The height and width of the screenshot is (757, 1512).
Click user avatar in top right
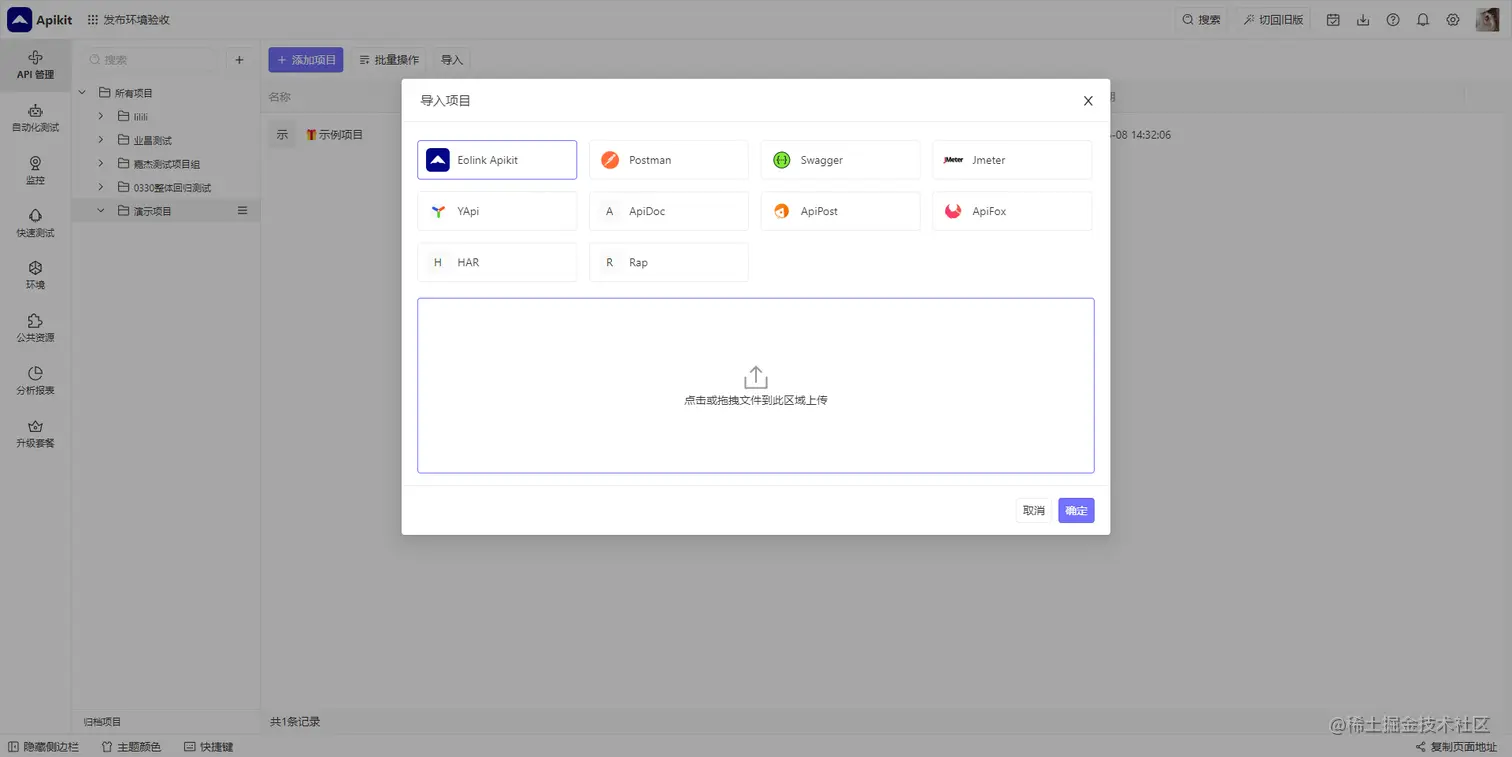tap(1487, 19)
